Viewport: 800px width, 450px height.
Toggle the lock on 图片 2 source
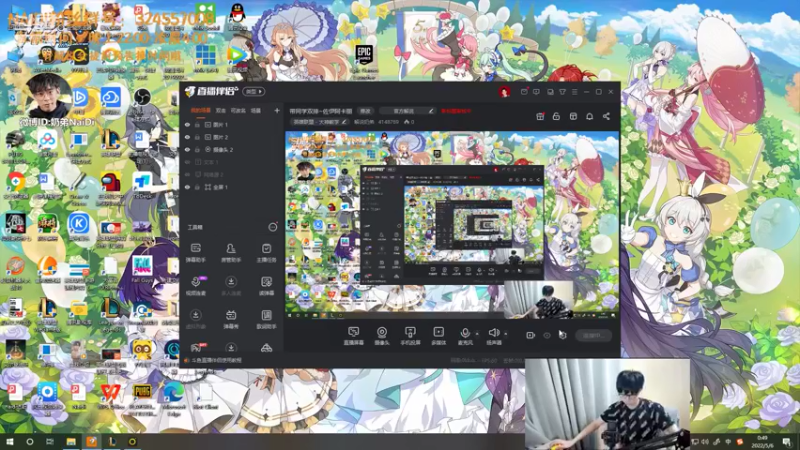[x=197, y=137]
